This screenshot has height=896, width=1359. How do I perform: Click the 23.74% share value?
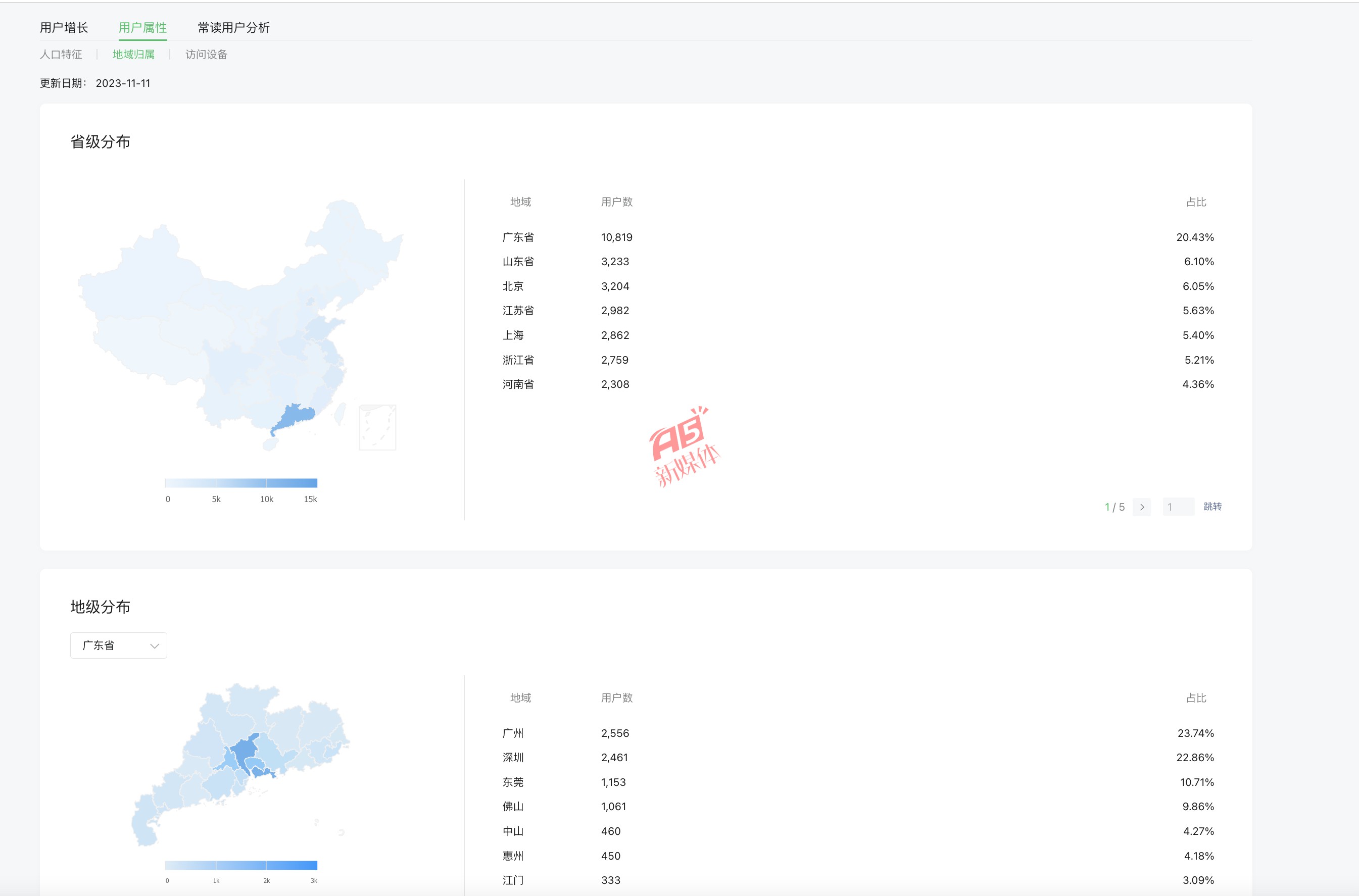(1195, 733)
